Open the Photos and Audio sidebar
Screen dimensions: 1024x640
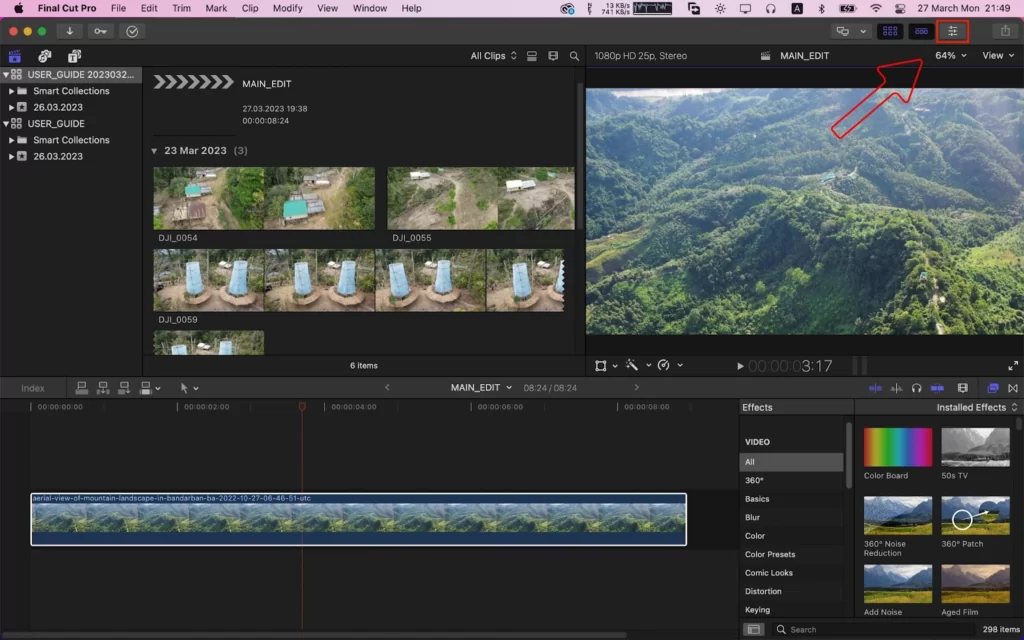tap(44, 56)
